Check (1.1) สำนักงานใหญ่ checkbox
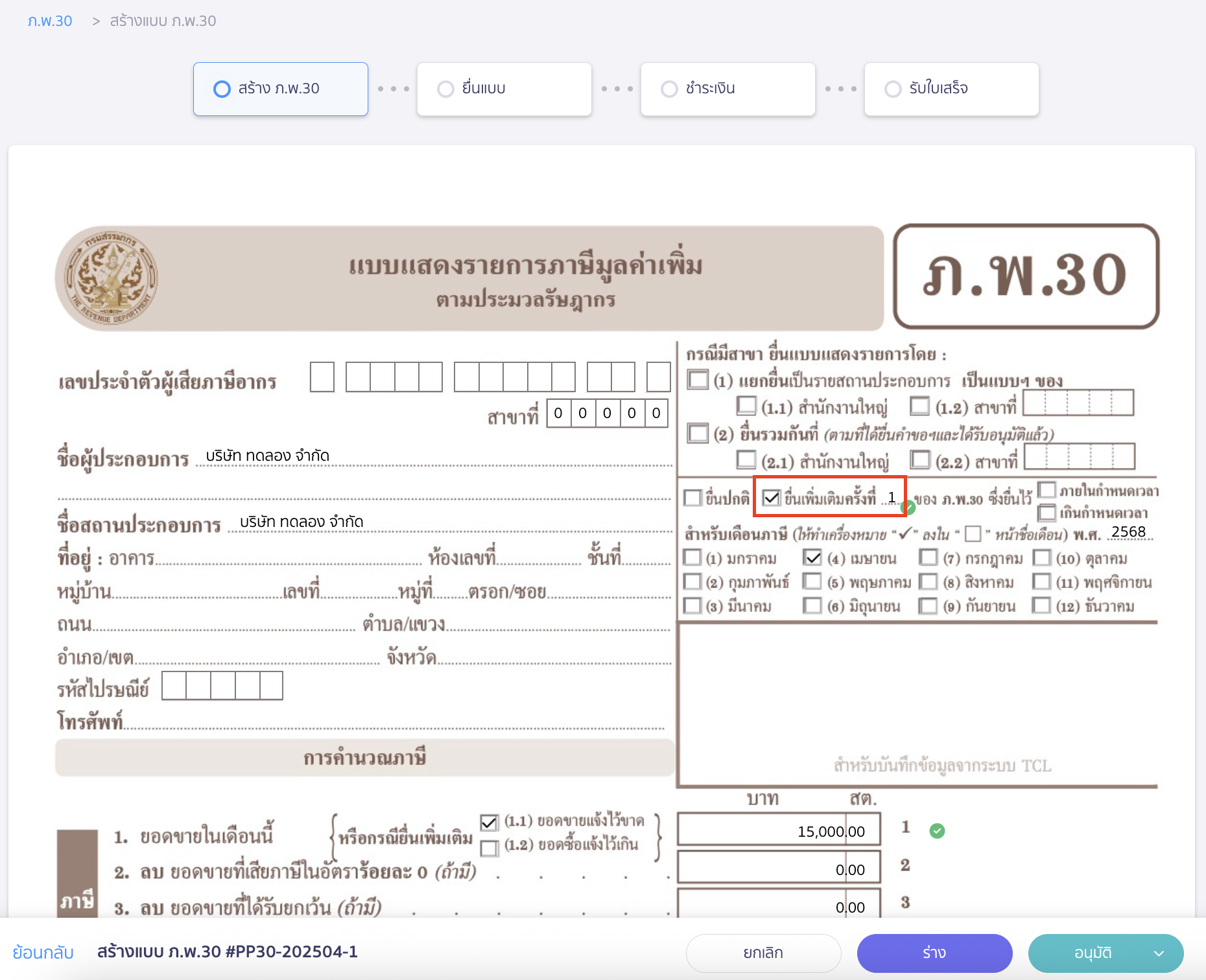The height and width of the screenshot is (980, 1206). (746, 405)
